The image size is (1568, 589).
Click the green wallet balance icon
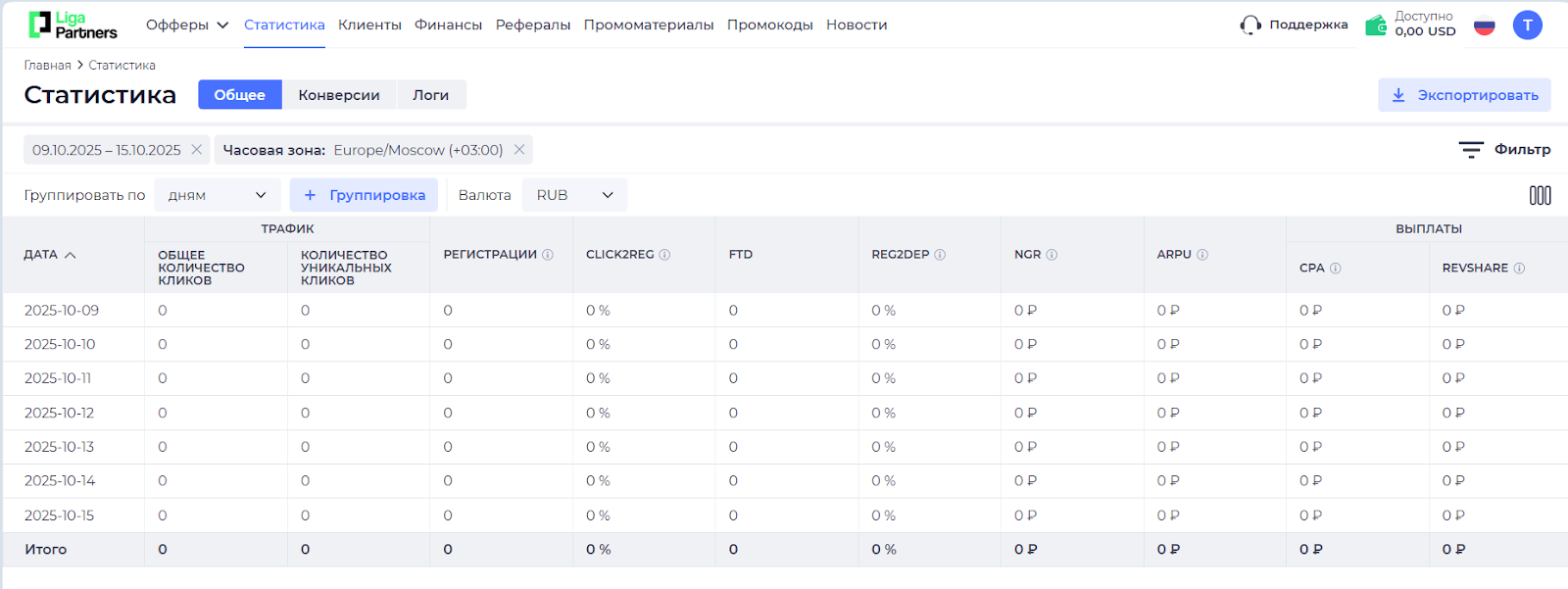click(1376, 25)
